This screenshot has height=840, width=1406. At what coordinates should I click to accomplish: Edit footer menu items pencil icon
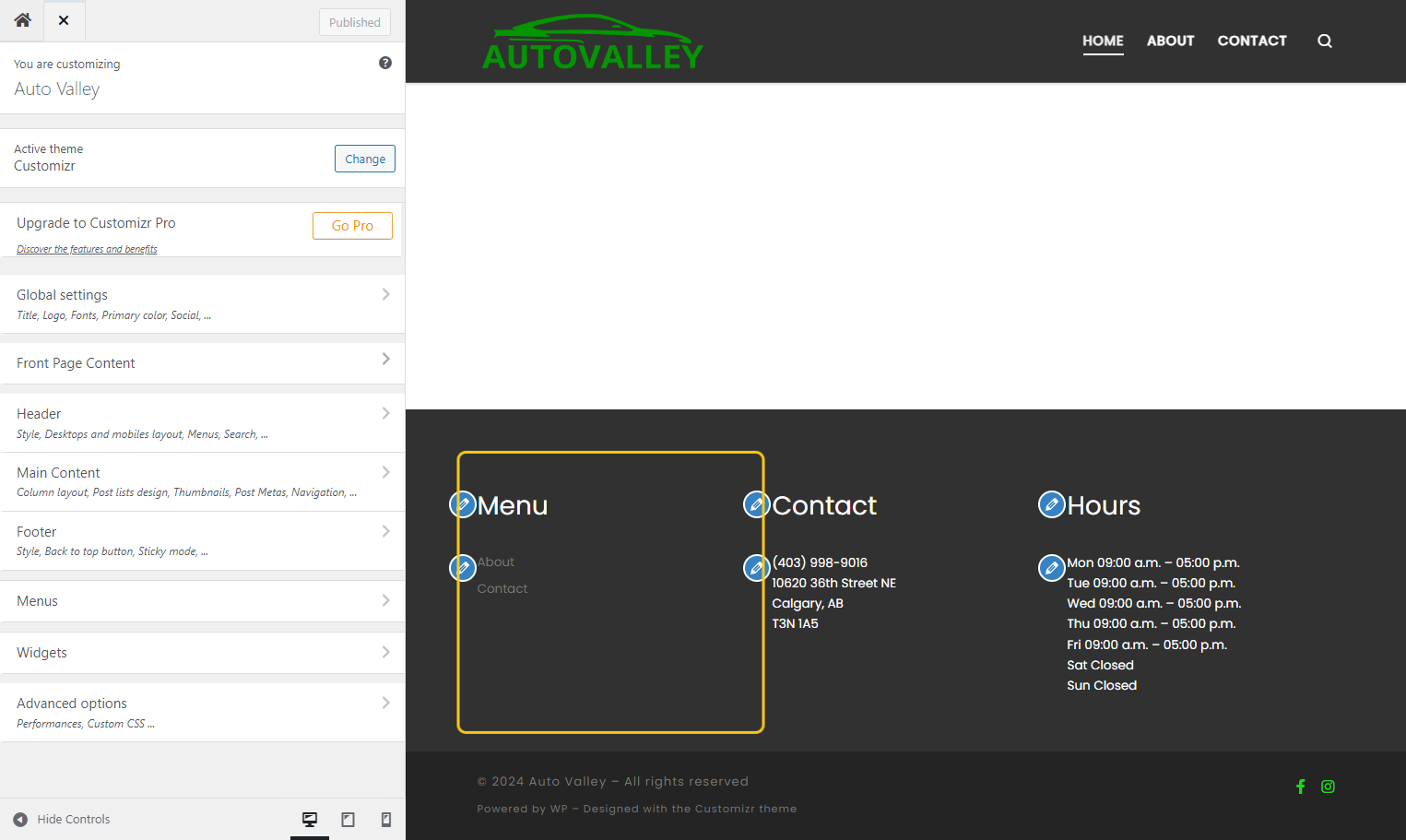[463, 568]
